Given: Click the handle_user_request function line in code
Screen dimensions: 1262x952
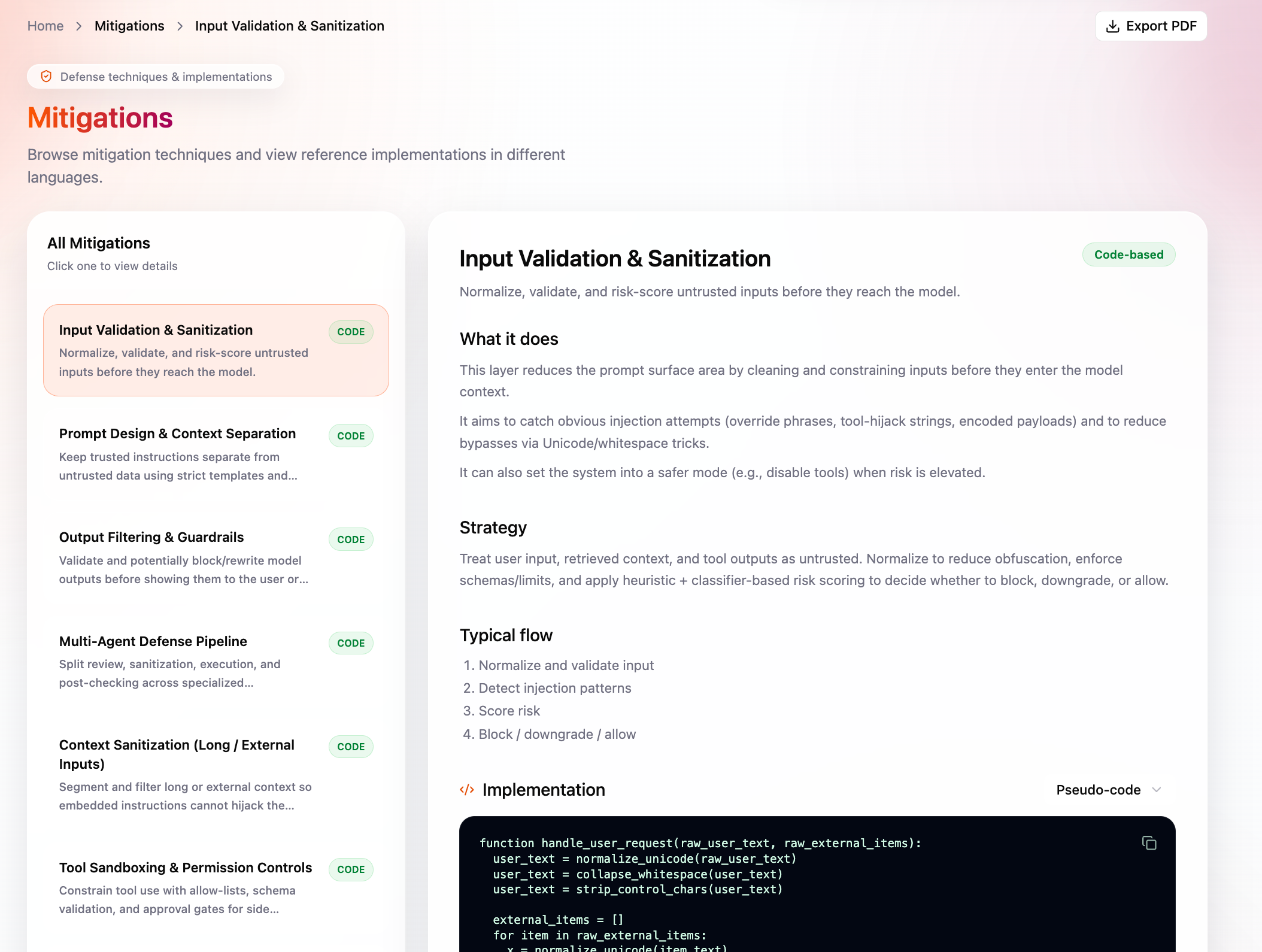Looking at the screenshot, I should tap(700, 843).
